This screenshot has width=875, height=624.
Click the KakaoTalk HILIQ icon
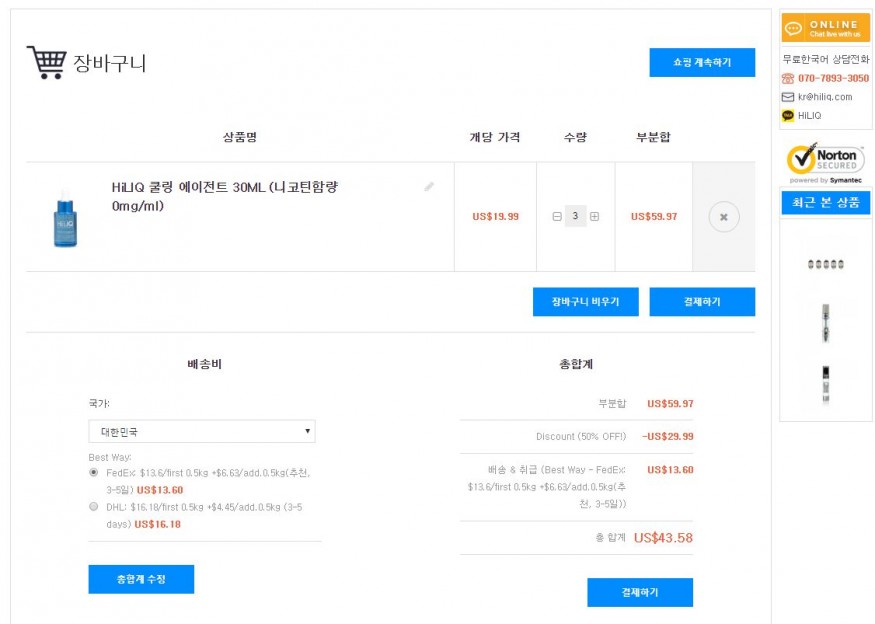788,116
